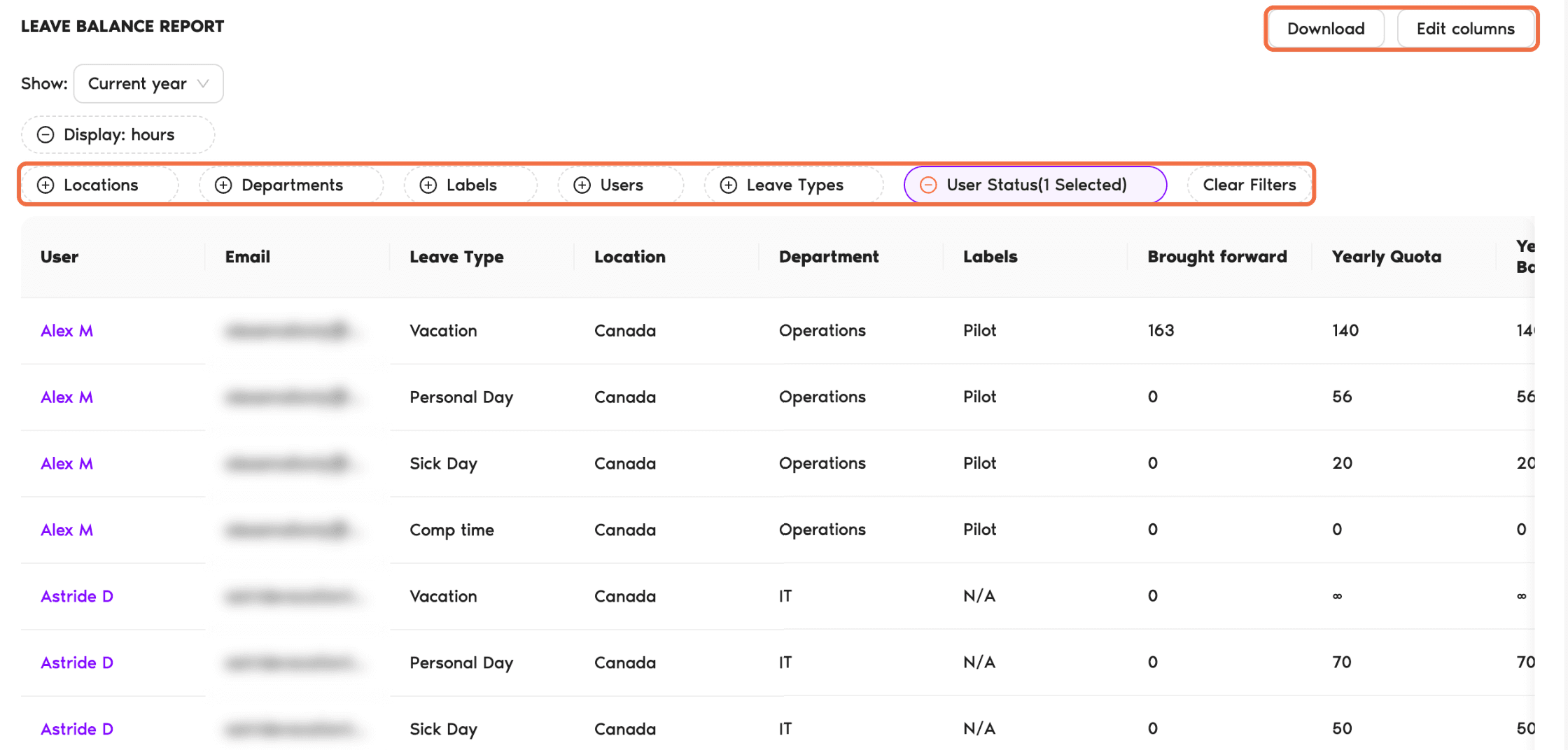Click the plus icon on Users filter
The height and width of the screenshot is (750, 1568).
tap(582, 185)
